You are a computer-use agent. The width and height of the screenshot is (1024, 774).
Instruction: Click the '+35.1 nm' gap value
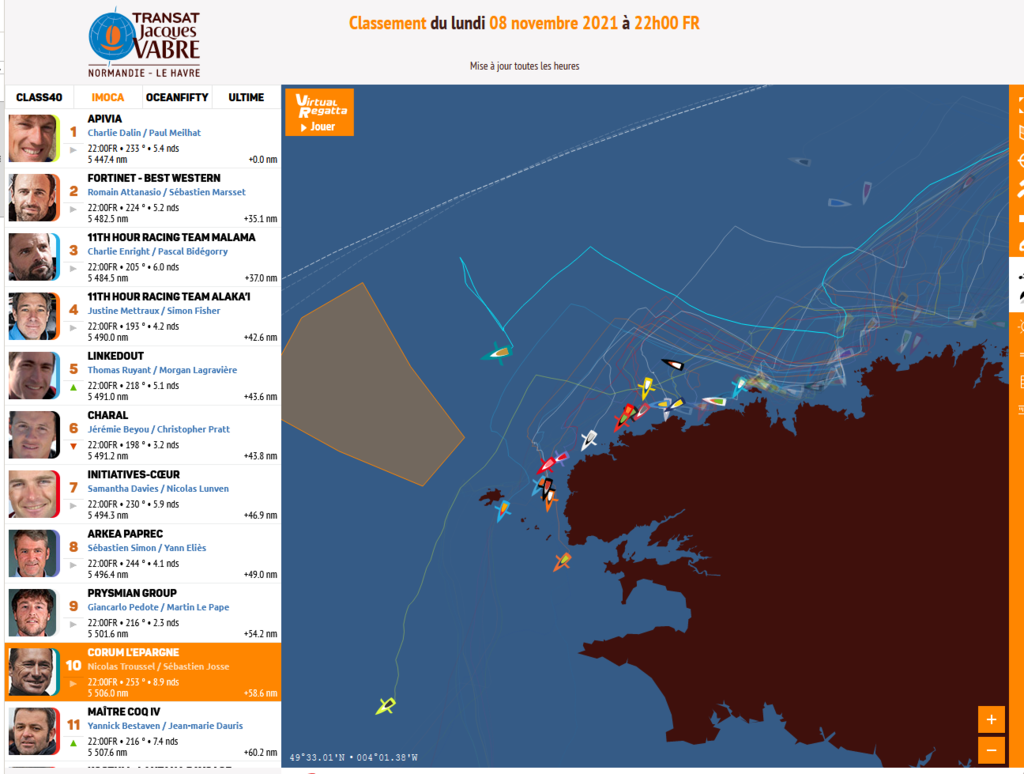(261, 219)
